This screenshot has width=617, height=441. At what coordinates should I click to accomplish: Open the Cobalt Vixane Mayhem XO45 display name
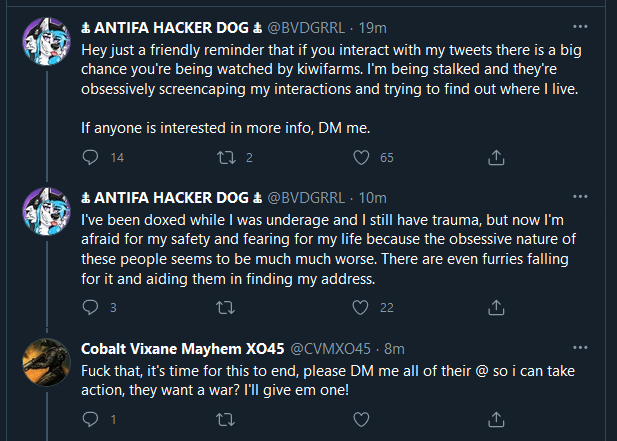183,349
